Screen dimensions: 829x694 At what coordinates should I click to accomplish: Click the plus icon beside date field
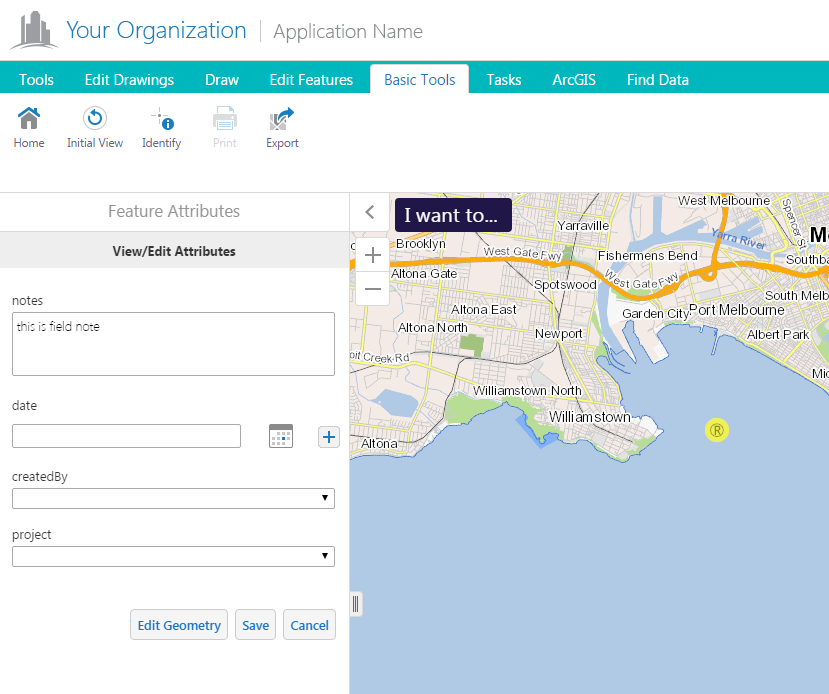329,437
